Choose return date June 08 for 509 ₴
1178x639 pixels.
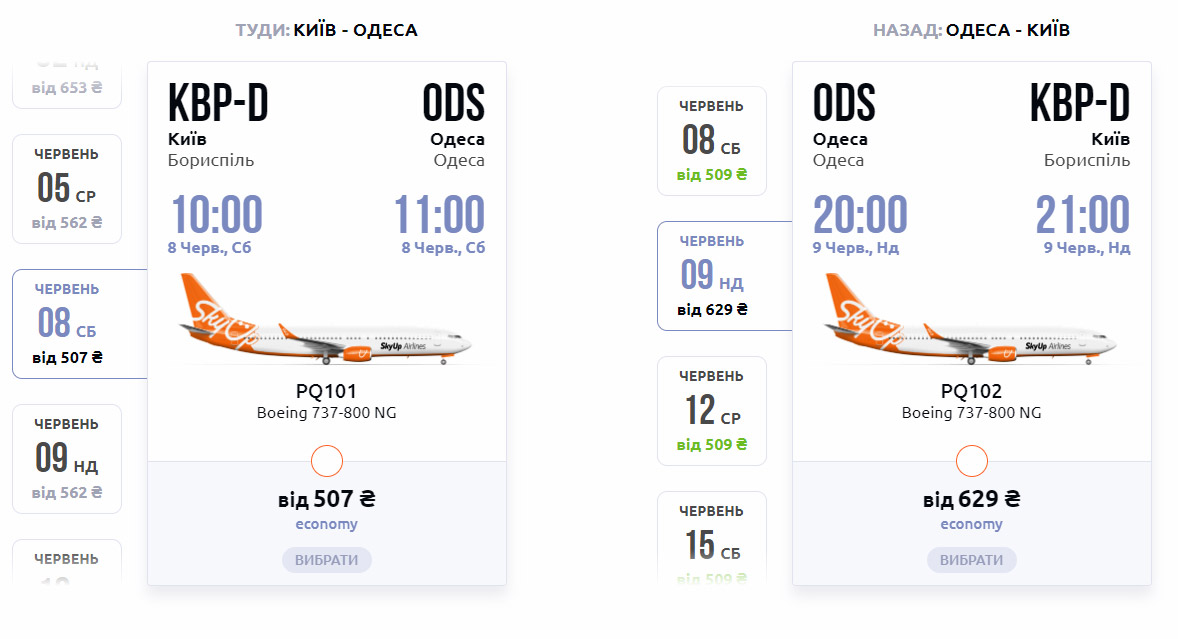tap(711, 141)
